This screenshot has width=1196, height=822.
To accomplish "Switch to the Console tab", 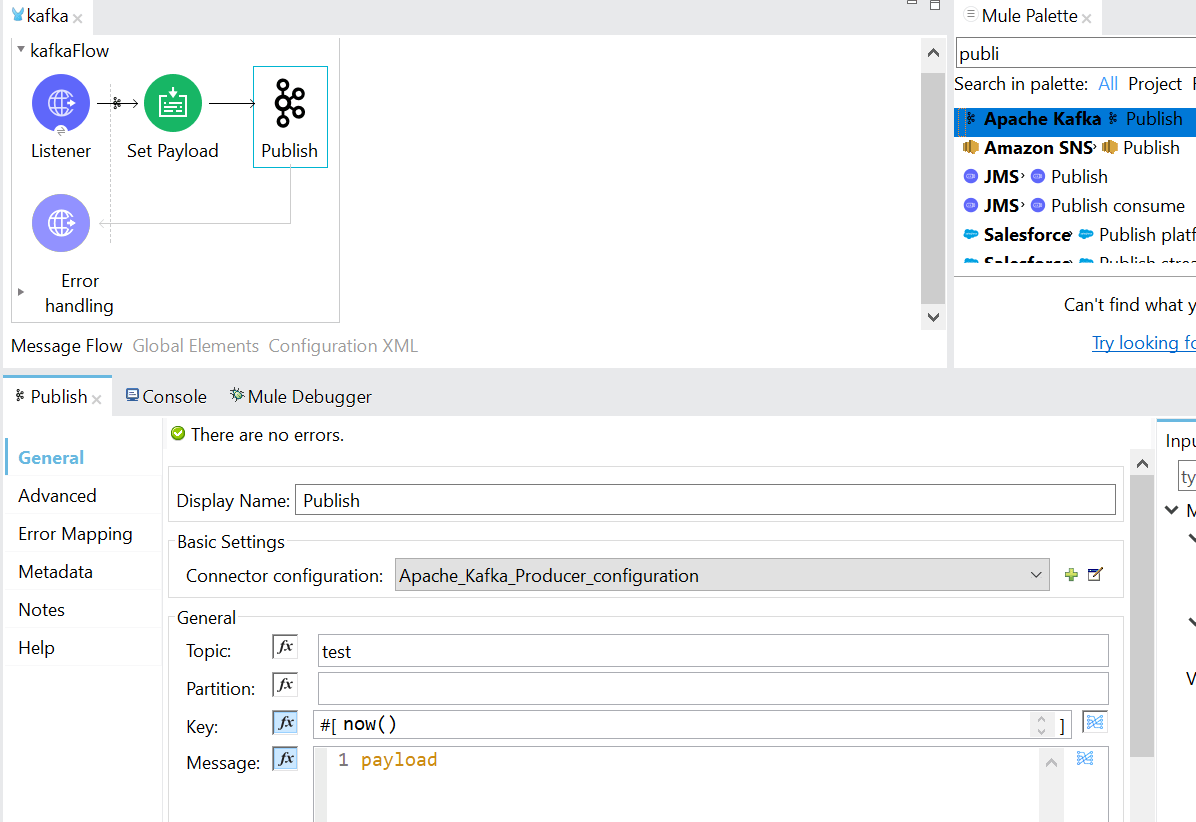I will [x=165, y=396].
